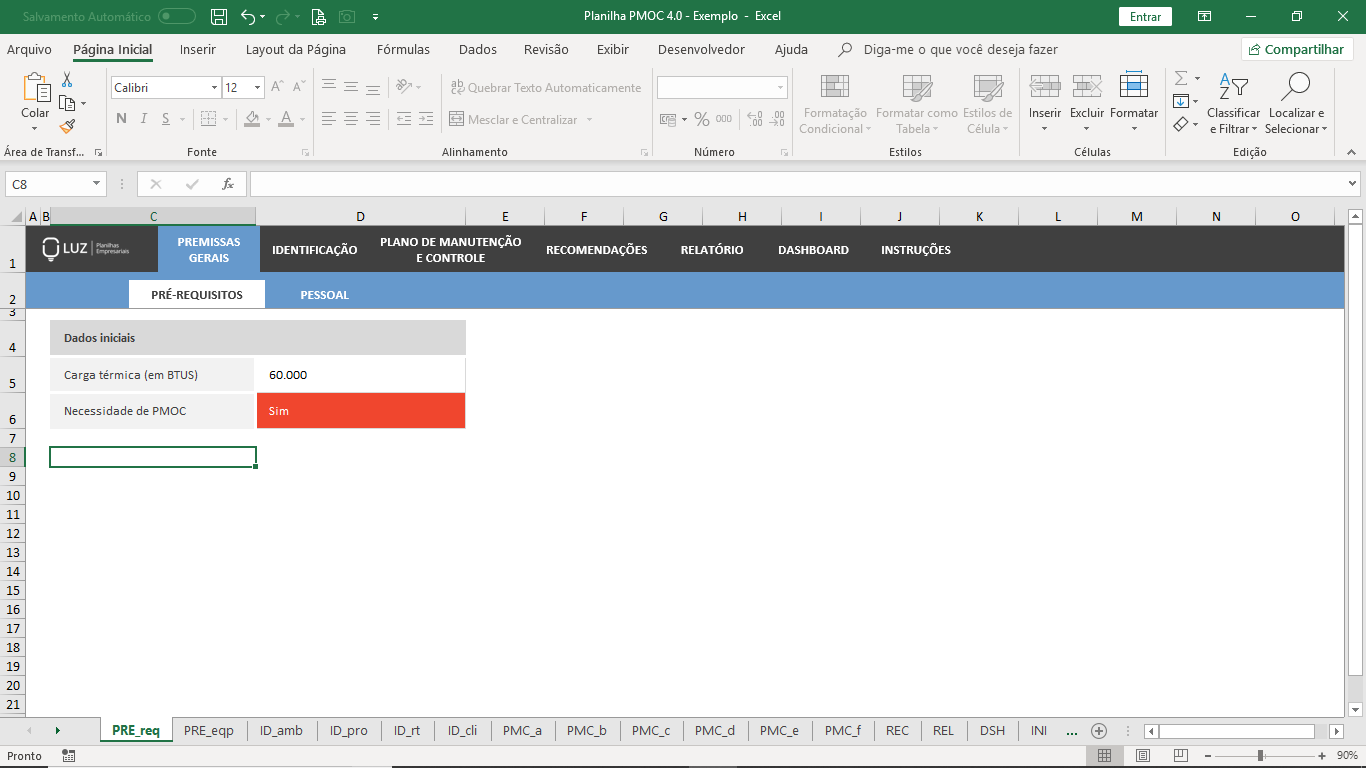Toggle italic (I) formatting
Screen dimensions: 1366x768
point(143,119)
